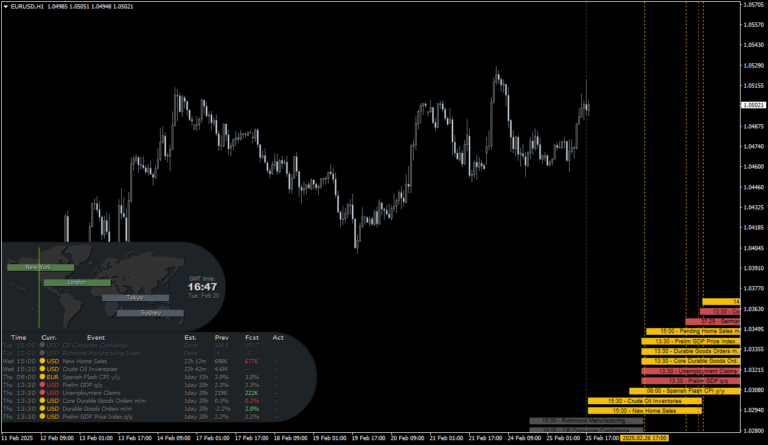Select the Sydney session bar on world map
The image size is (768, 445).
tap(151, 313)
